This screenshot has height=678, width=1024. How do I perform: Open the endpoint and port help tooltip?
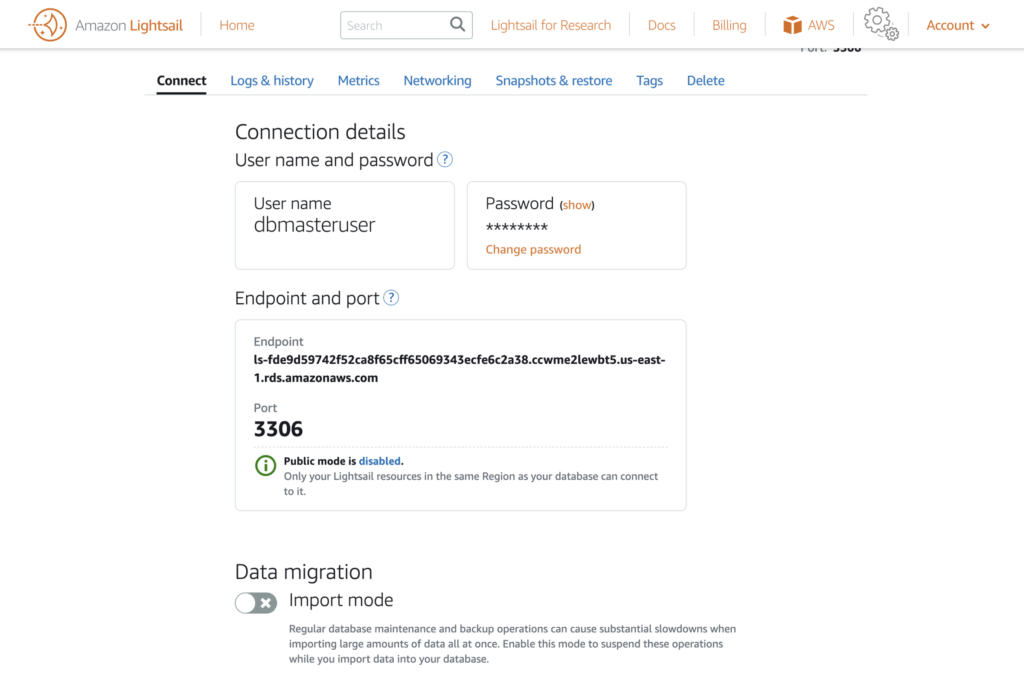(x=391, y=298)
